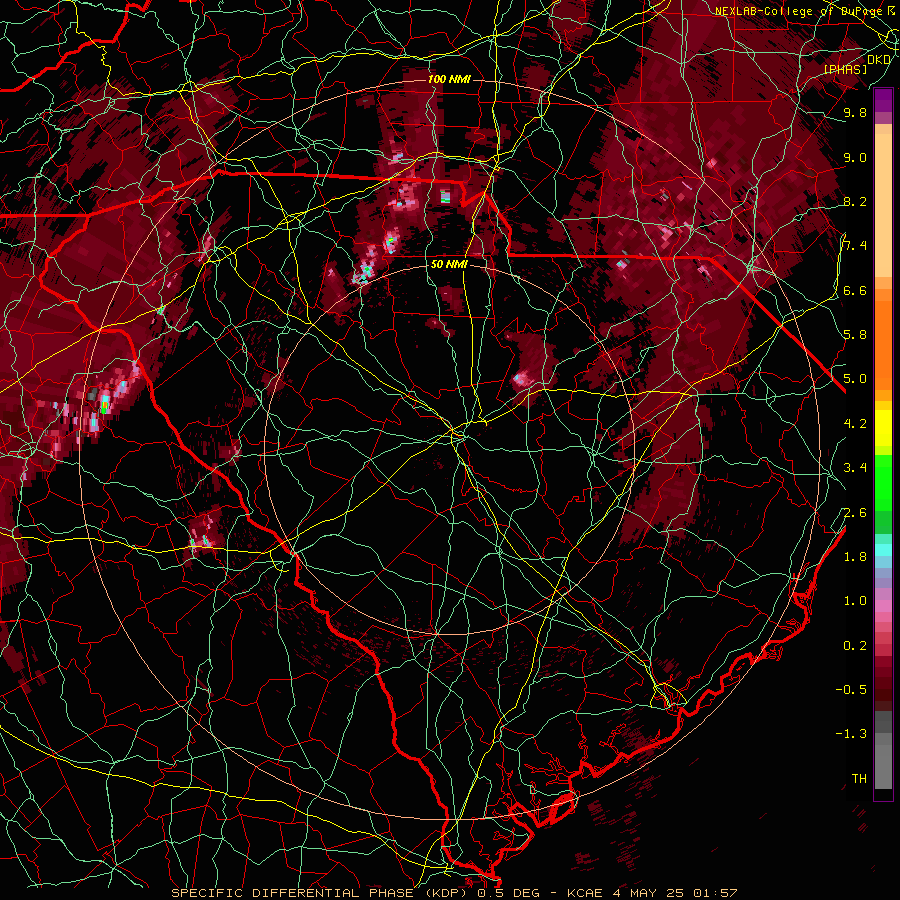Click the 5.0 scale value
900x900 pixels.
tap(855, 379)
